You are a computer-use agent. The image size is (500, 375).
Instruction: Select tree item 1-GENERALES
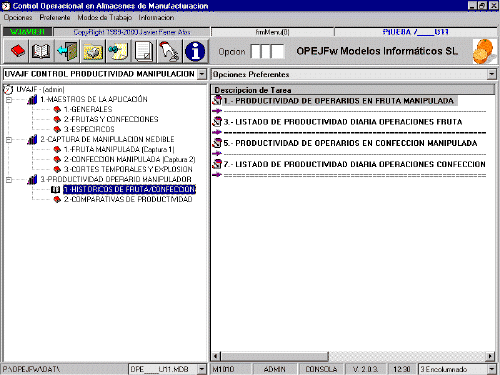point(88,109)
